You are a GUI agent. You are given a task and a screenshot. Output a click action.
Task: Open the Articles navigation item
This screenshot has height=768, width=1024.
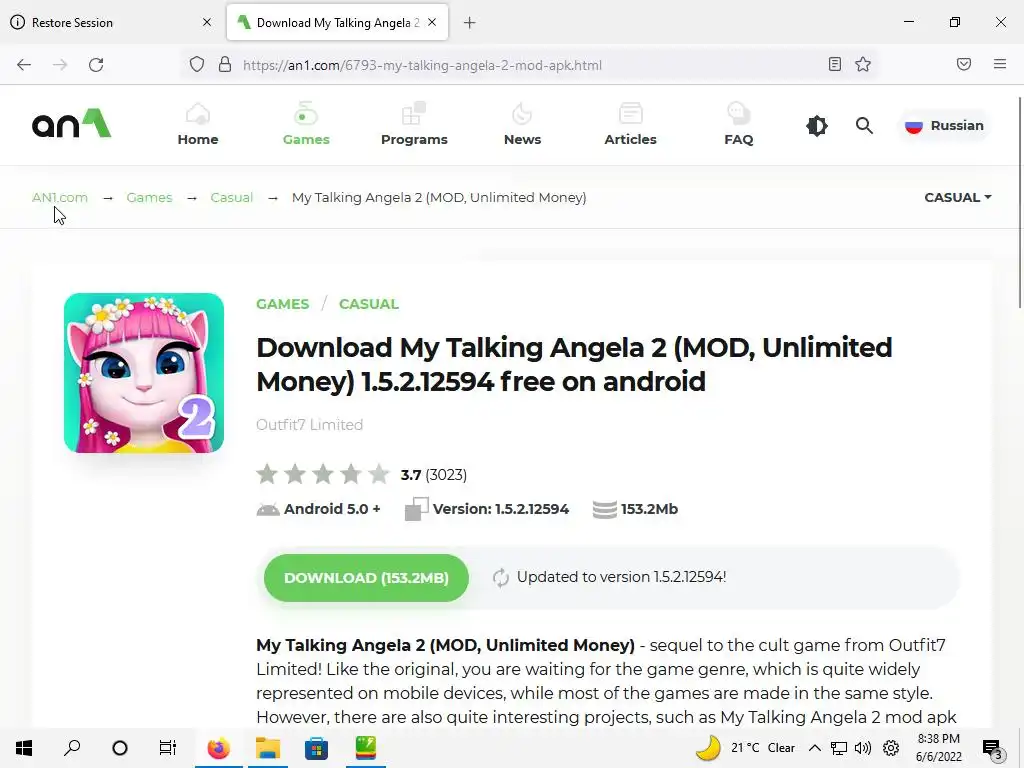(630, 124)
